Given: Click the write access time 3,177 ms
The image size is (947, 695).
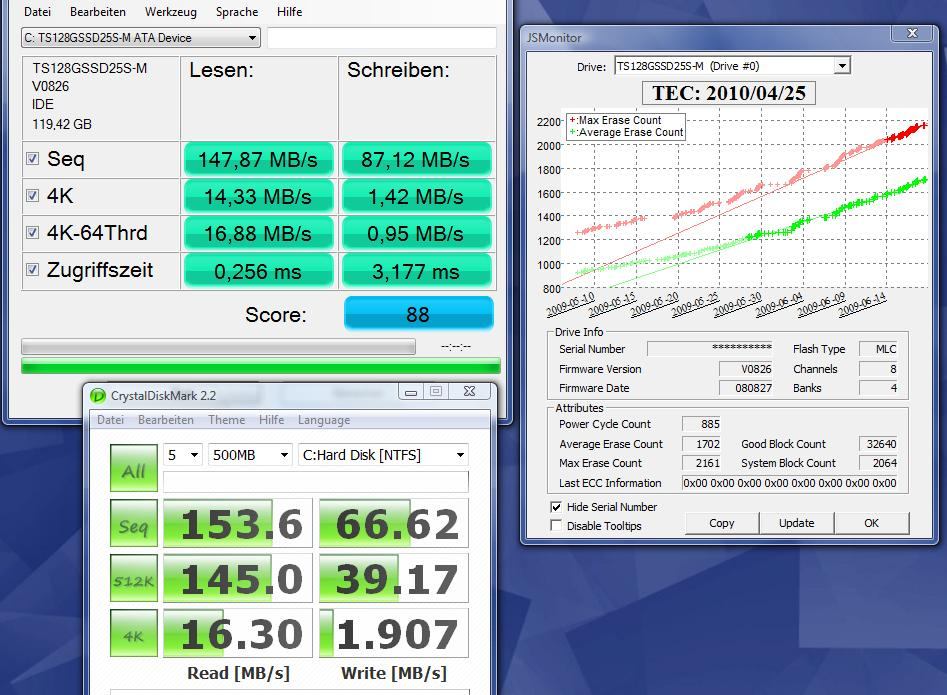Looking at the screenshot, I should pos(416,271).
